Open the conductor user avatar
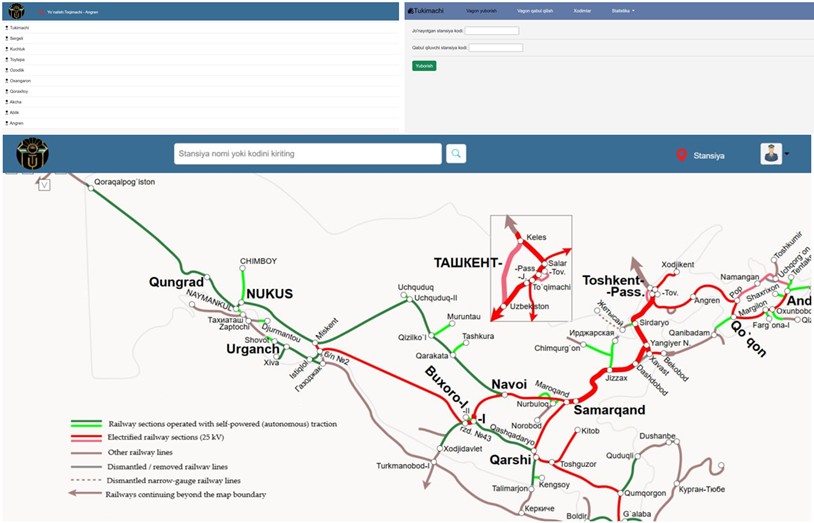814x523 pixels. point(771,154)
